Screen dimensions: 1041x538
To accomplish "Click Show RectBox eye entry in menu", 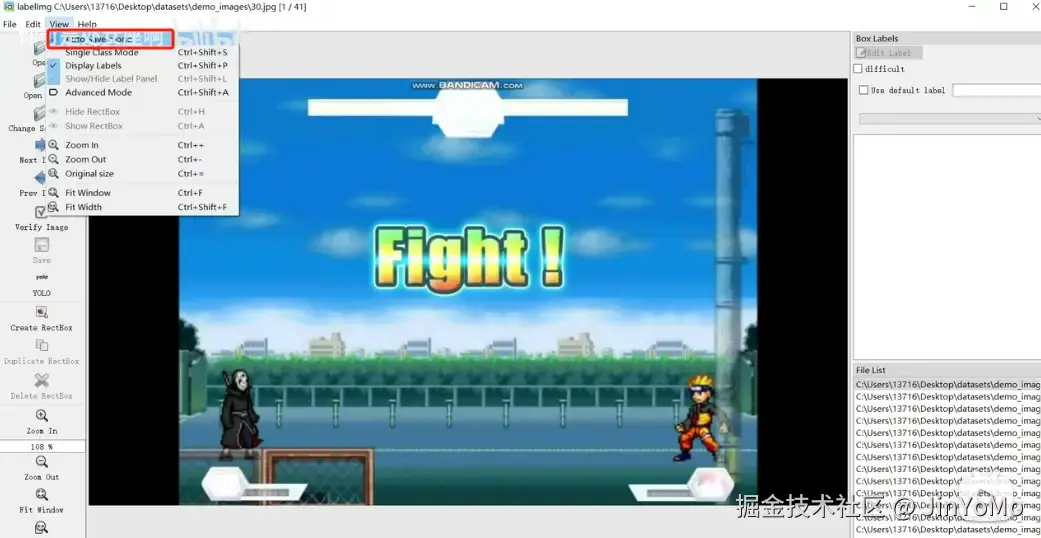I will (x=143, y=126).
